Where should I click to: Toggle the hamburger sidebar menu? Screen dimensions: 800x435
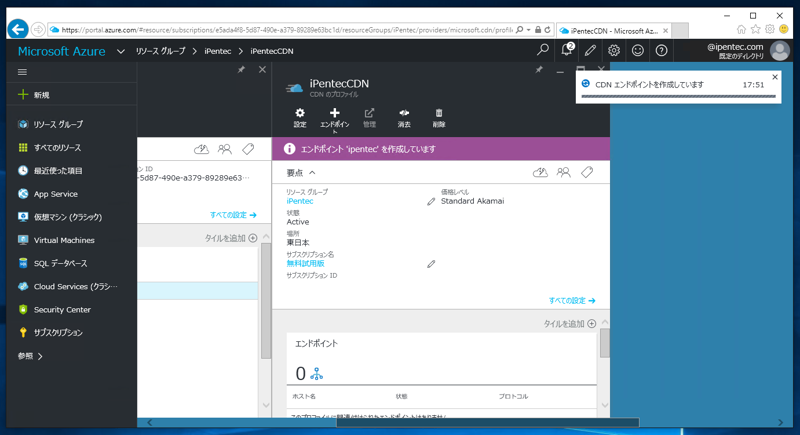(x=22, y=72)
